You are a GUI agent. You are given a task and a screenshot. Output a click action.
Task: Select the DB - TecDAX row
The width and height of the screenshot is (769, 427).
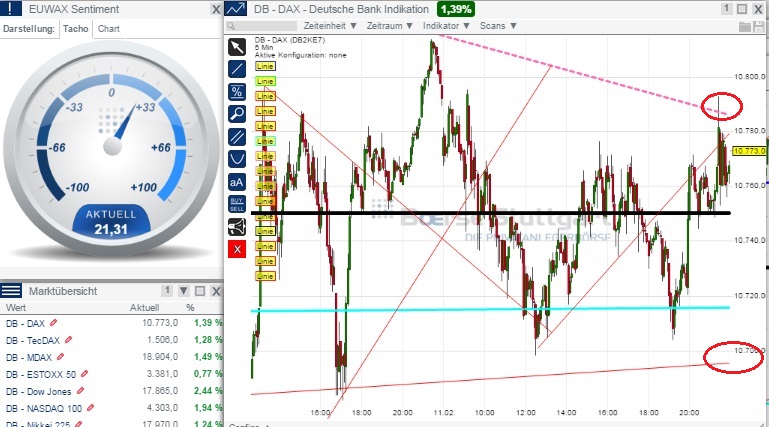[112, 340]
